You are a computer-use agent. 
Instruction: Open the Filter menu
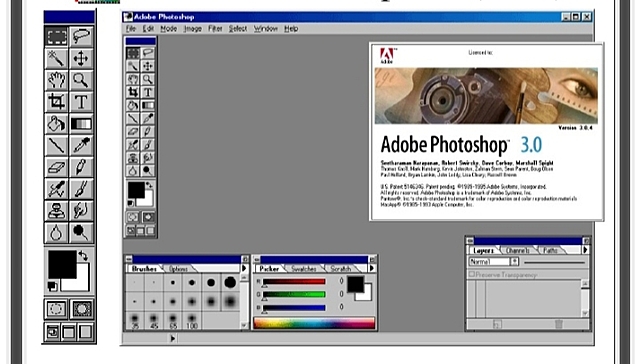[215, 29]
